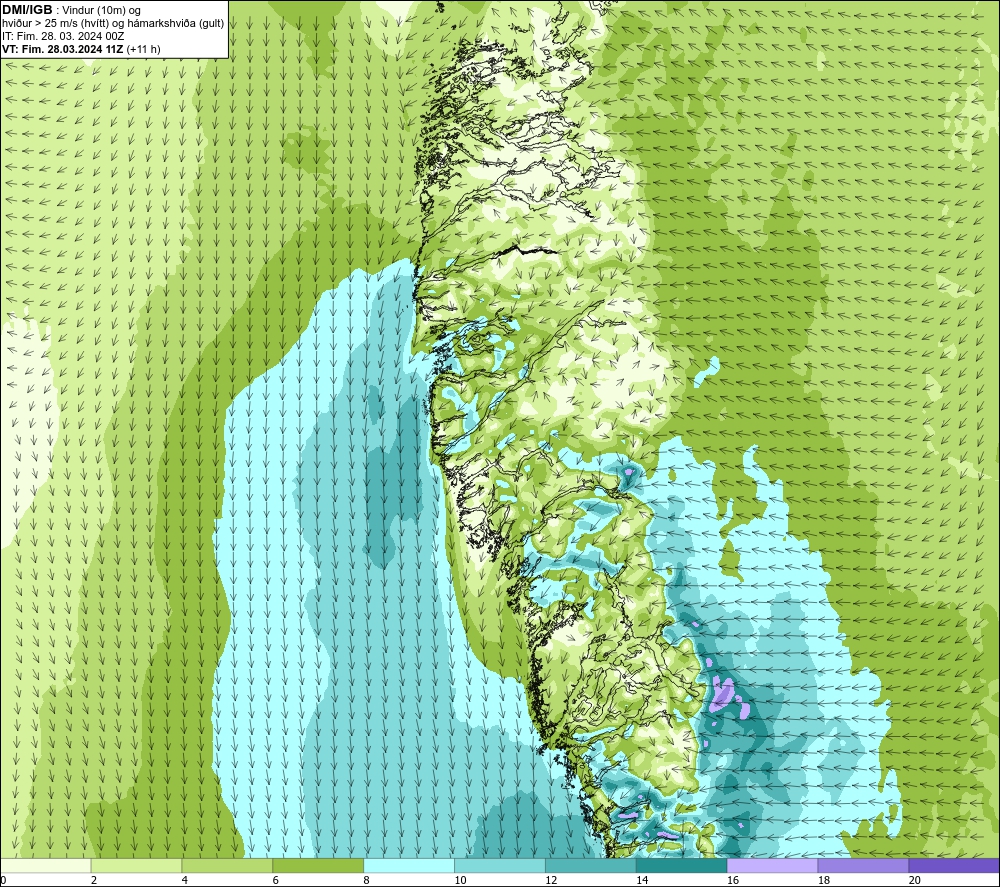The width and height of the screenshot is (1000, 887).
Task: Click the legend label '6'
Action: pyautogui.click(x=276, y=881)
